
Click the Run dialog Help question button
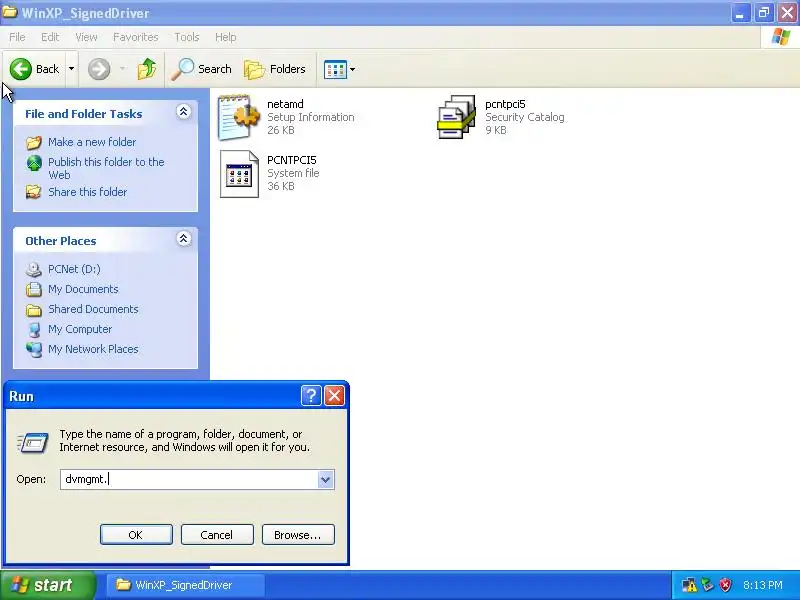(x=311, y=395)
